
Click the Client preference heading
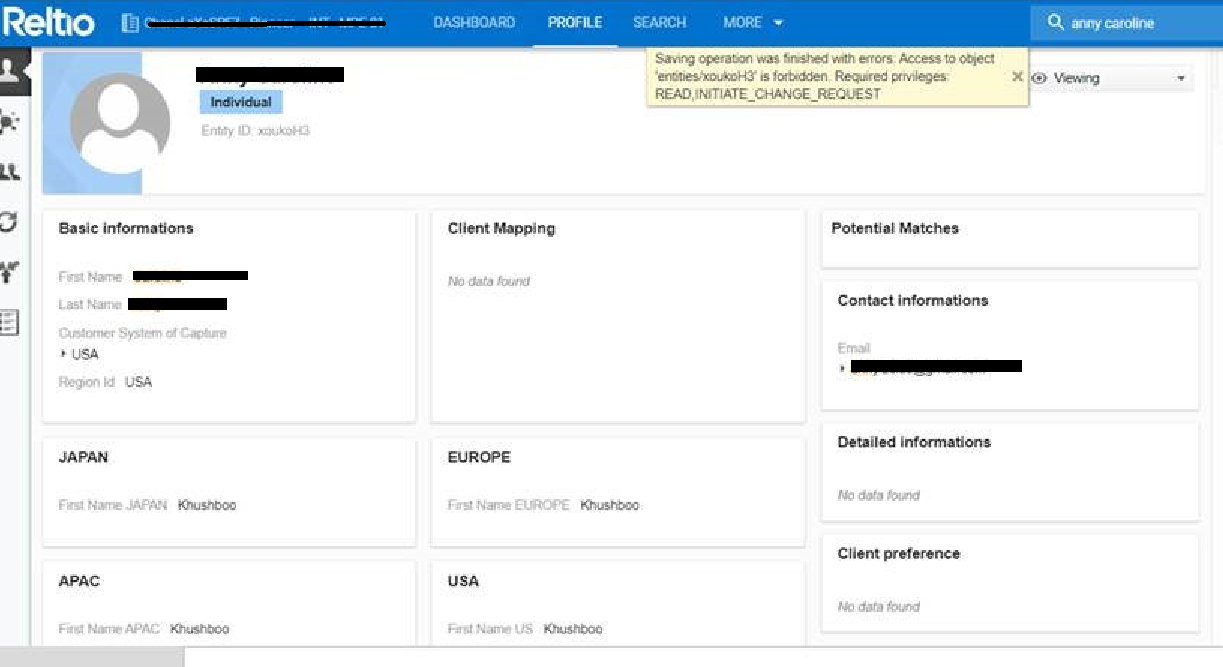899,554
